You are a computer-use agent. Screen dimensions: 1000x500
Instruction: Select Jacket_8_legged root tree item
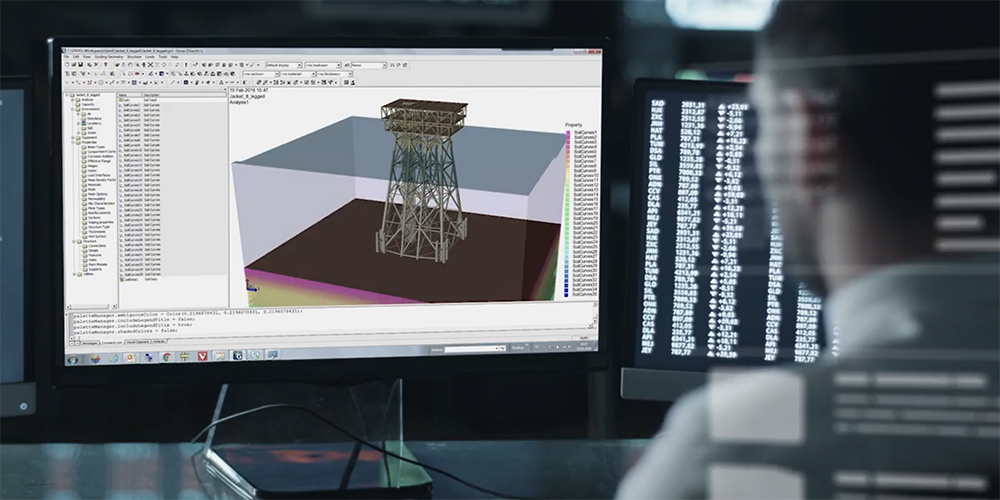pyautogui.click(x=88, y=95)
